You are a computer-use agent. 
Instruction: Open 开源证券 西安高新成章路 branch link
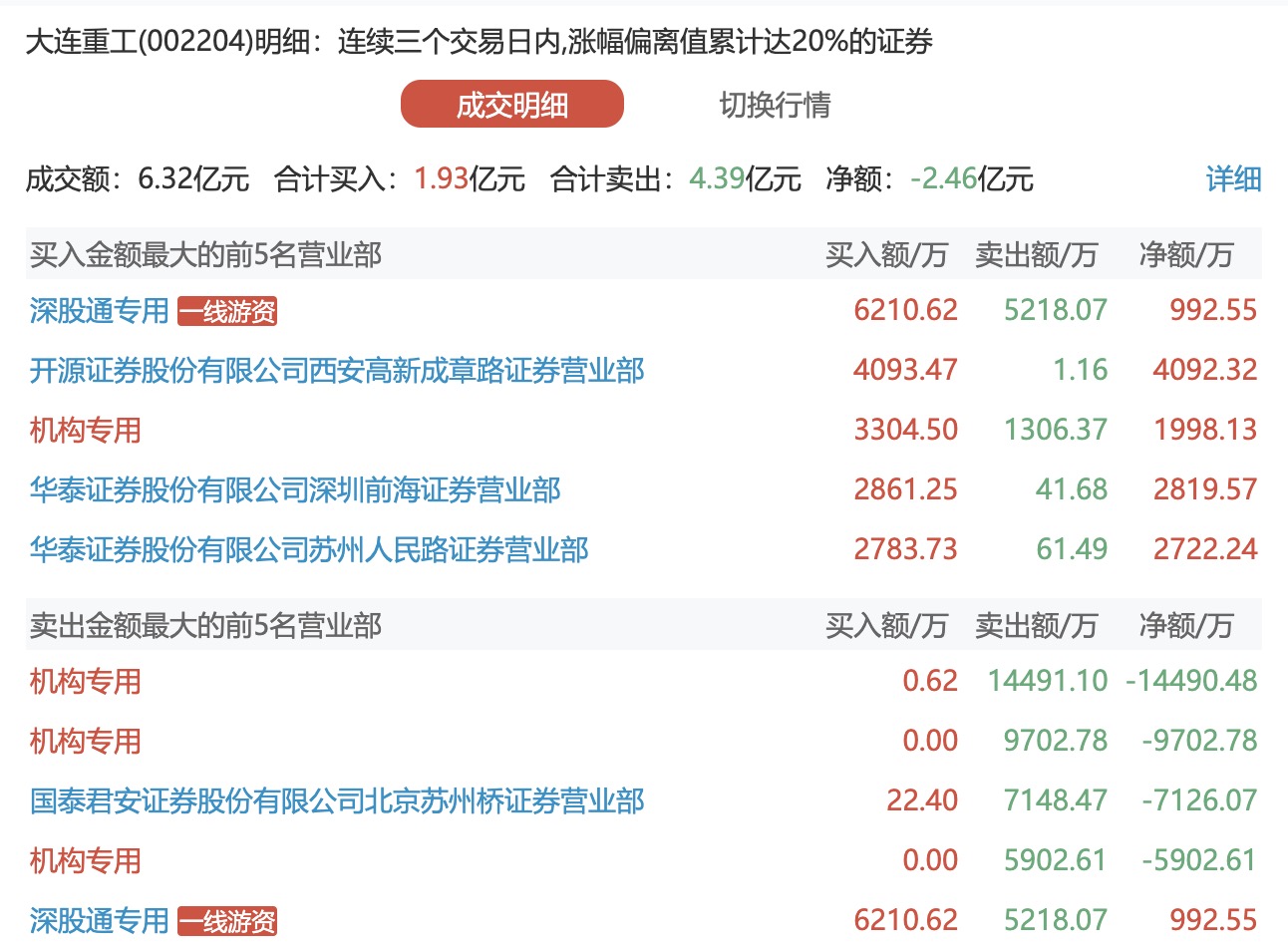(x=337, y=371)
